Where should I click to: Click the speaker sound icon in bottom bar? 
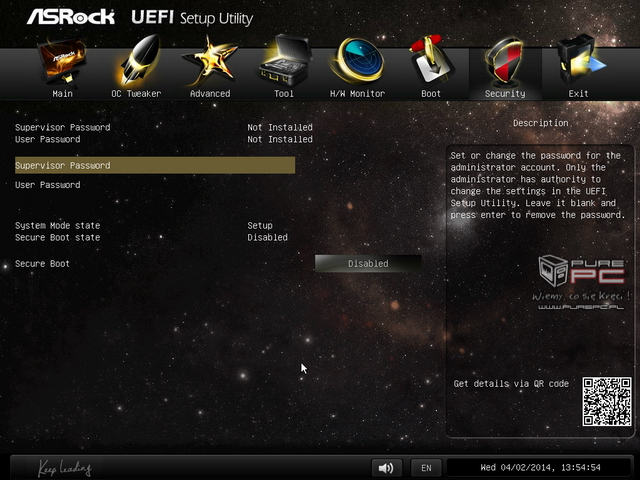[x=386, y=468]
